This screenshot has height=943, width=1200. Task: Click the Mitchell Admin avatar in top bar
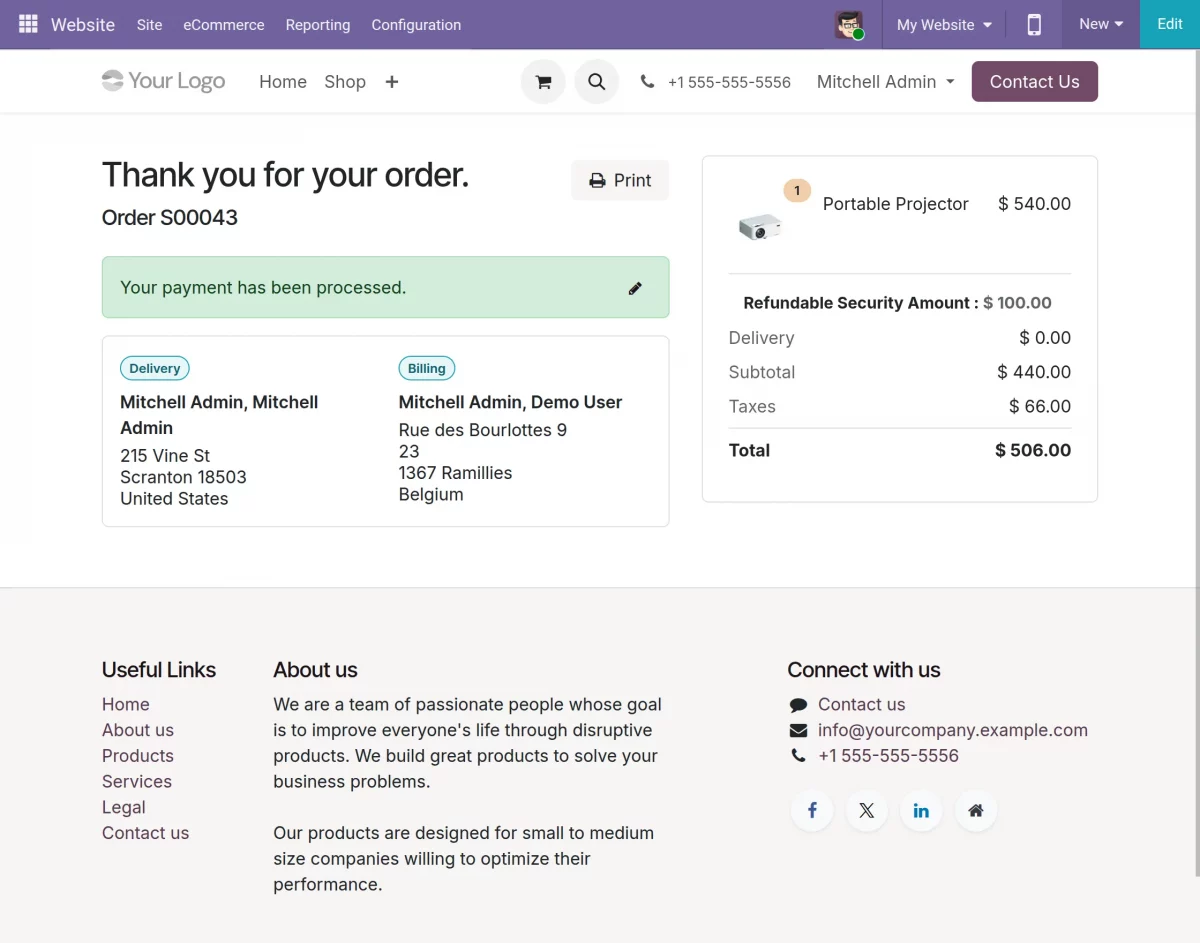[849, 24]
